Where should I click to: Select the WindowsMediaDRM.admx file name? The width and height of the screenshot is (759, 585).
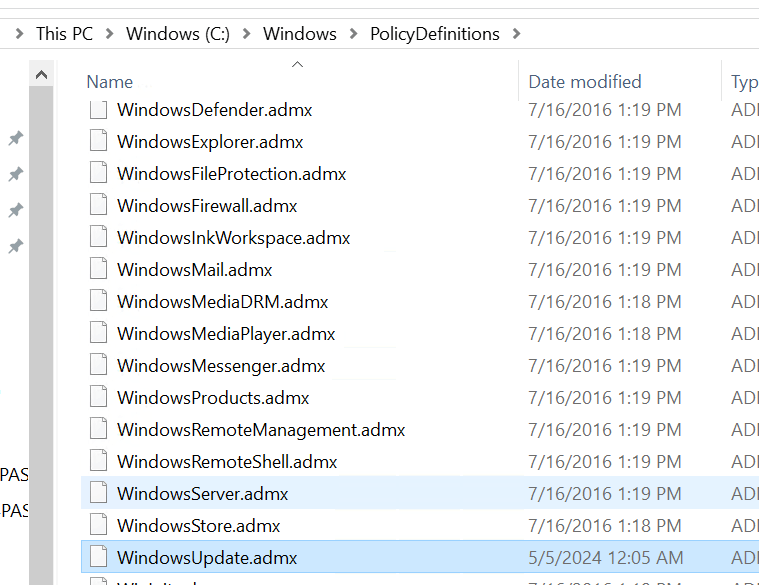[223, 301]
